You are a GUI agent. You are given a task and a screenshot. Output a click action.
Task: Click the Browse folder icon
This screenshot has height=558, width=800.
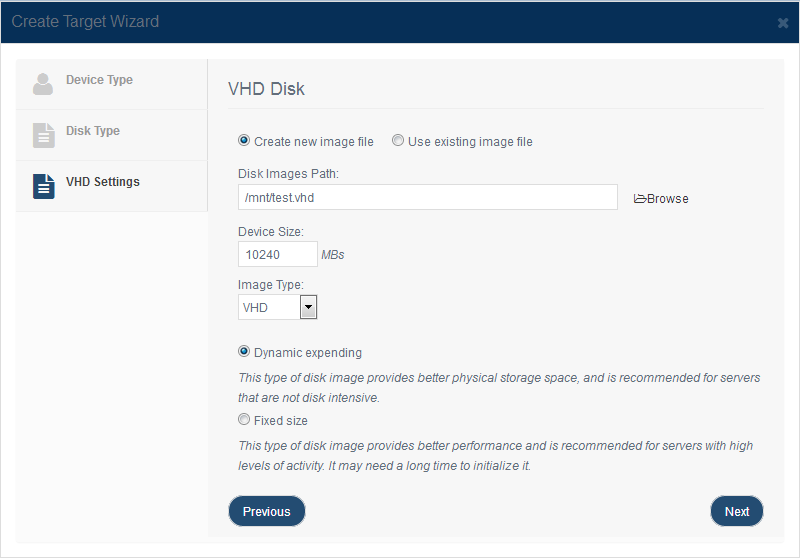click(640, 198)
